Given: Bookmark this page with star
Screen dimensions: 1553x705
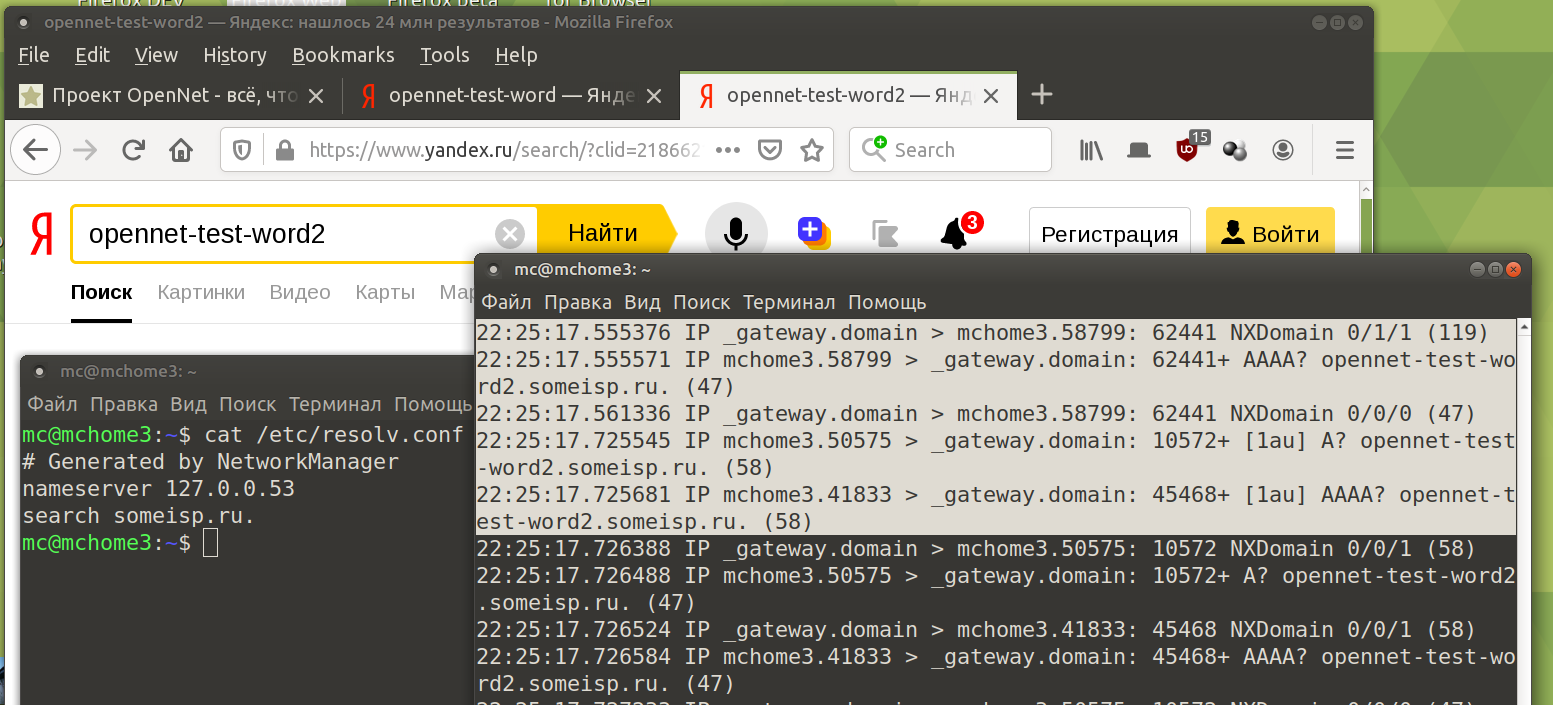Looking at the screenshot, I should point(812,150).
